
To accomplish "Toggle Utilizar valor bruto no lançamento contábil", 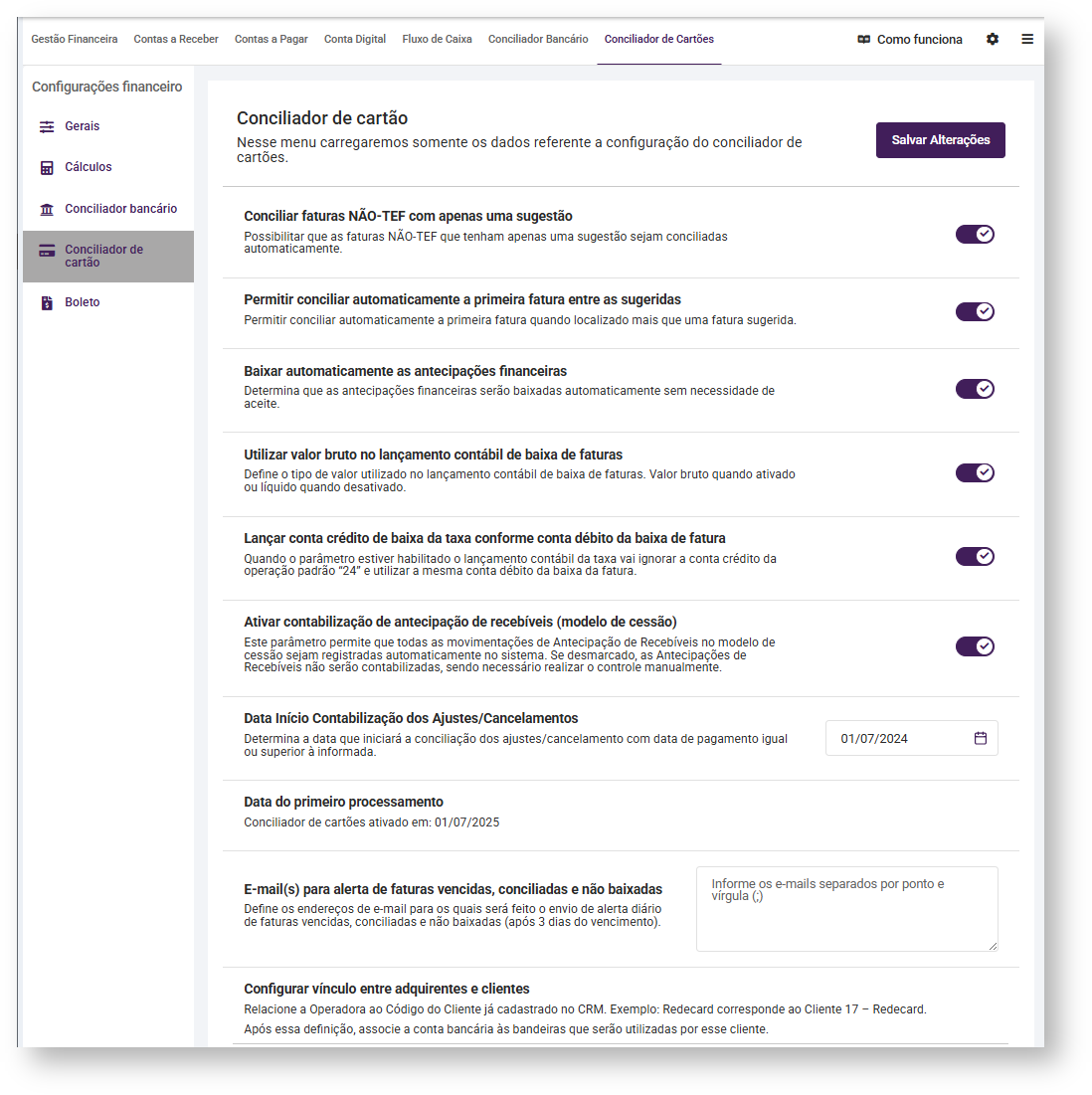I will [x=975, y=472].
